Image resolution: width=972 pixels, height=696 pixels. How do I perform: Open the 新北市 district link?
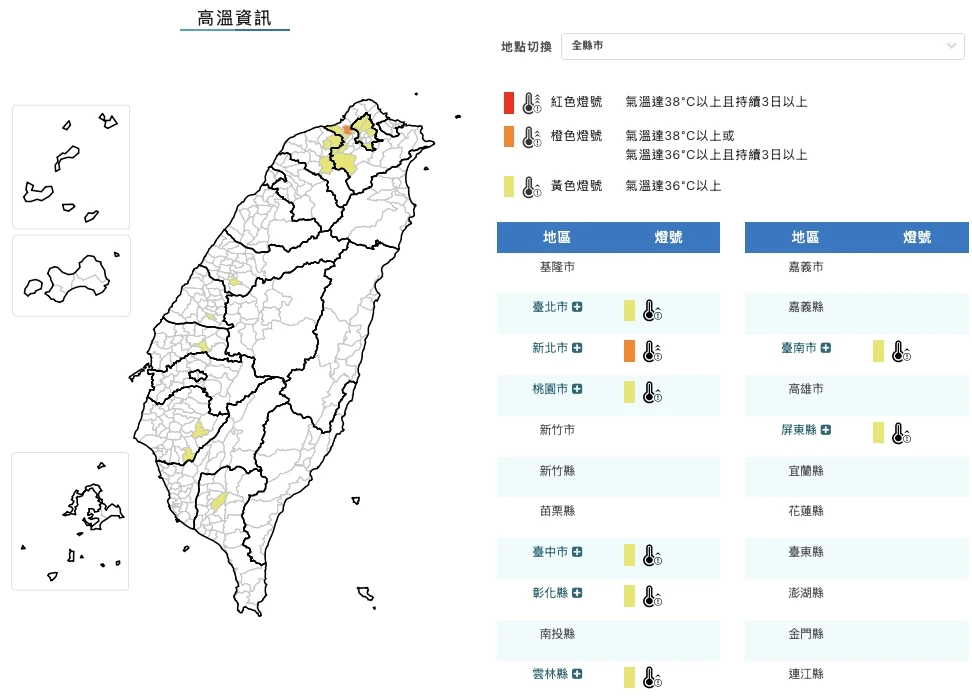pos(550,348)
